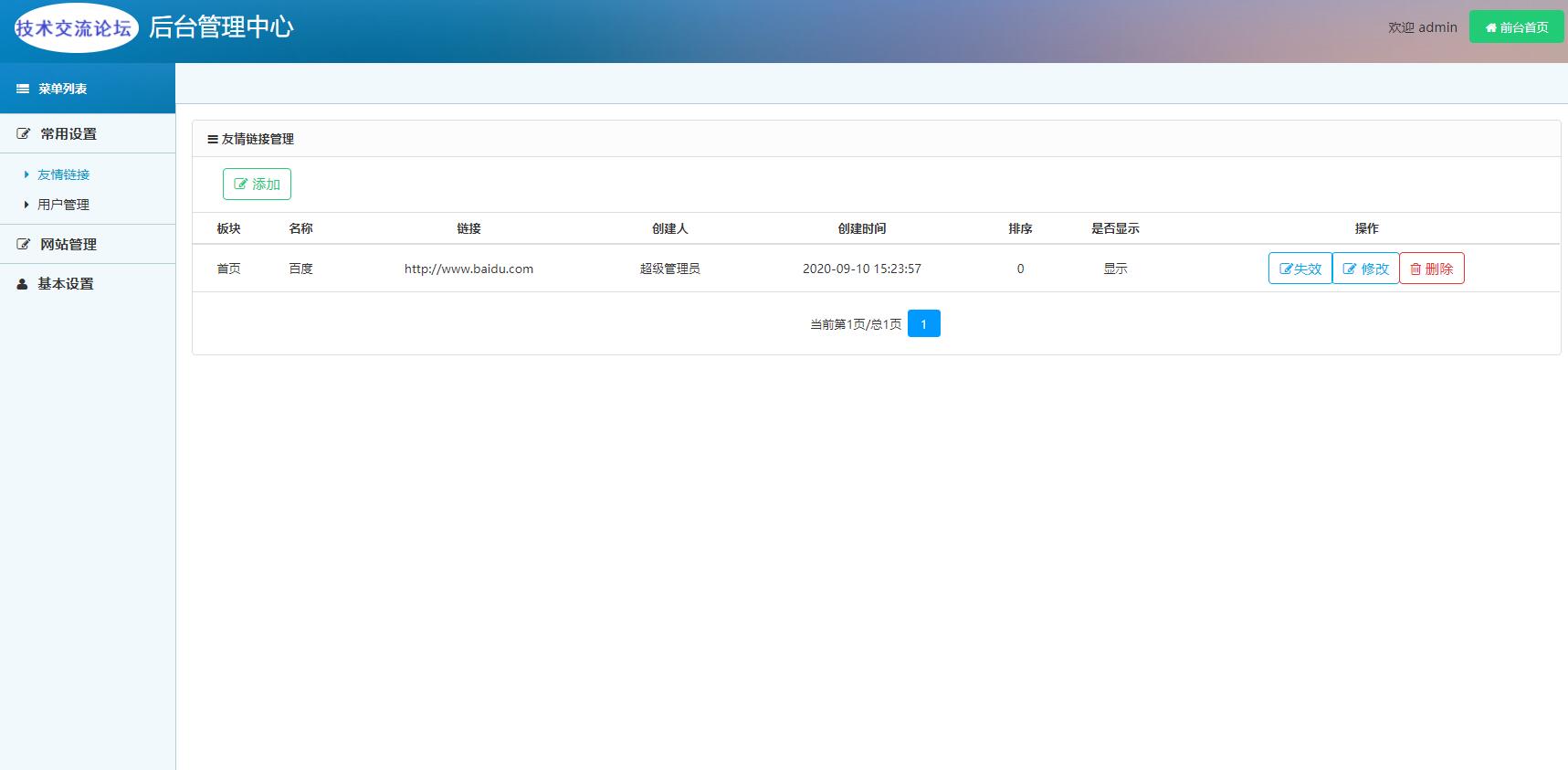Click the arrow beside 友情链接
This screenshot has height=770, width=1568.
[x=26, y=174]
